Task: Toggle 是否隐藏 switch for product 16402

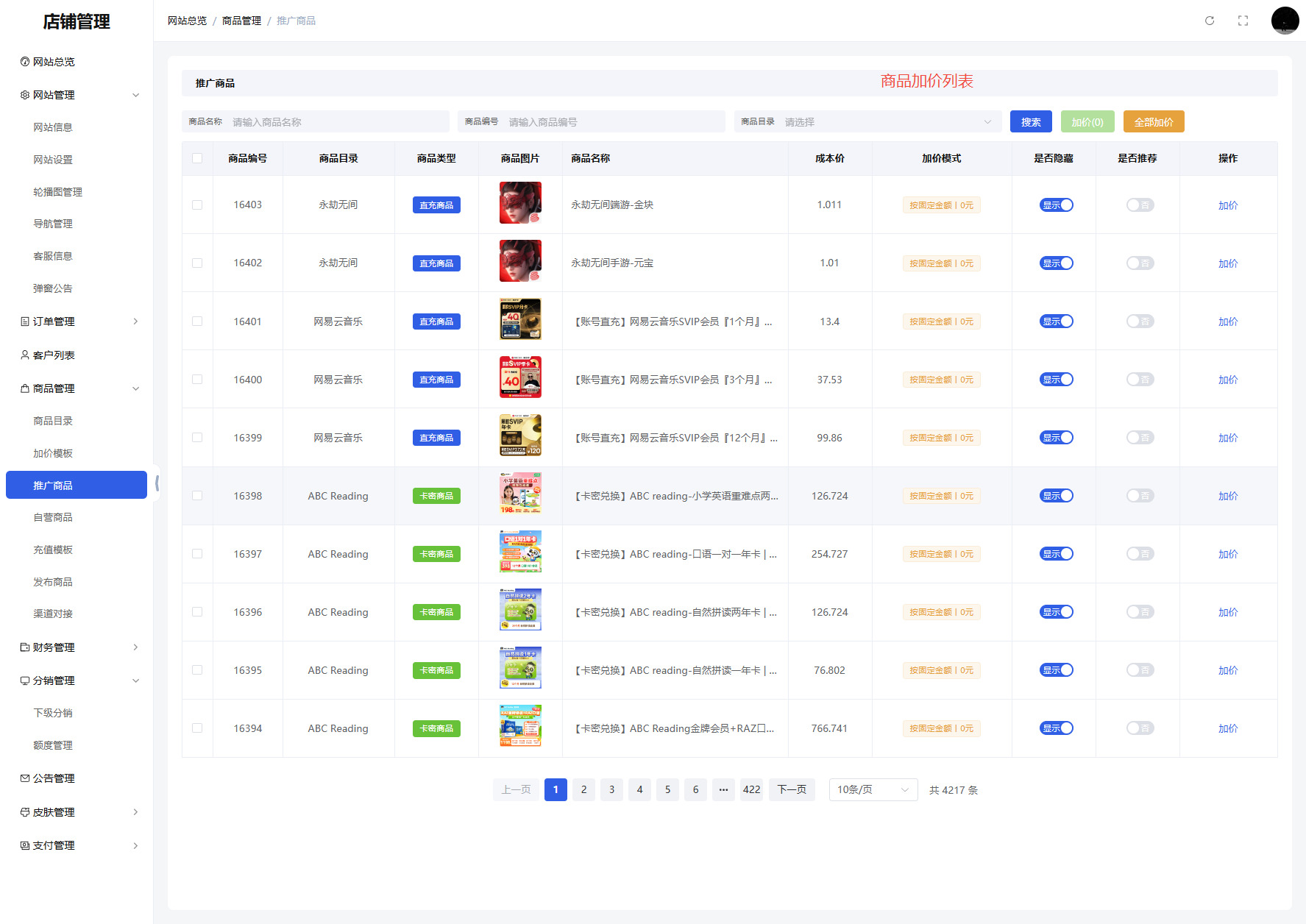Action: click(1057, 263)
